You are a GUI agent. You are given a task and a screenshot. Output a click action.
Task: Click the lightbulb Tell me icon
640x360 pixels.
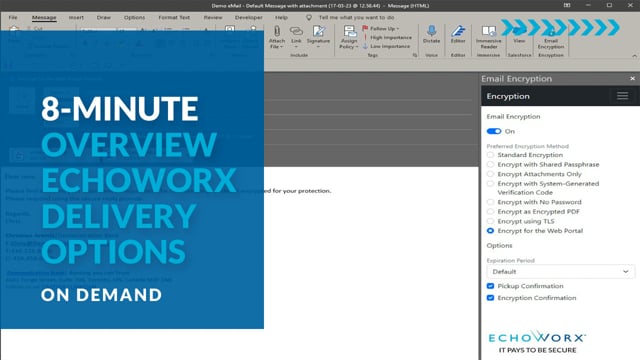(x=309, y=18)
